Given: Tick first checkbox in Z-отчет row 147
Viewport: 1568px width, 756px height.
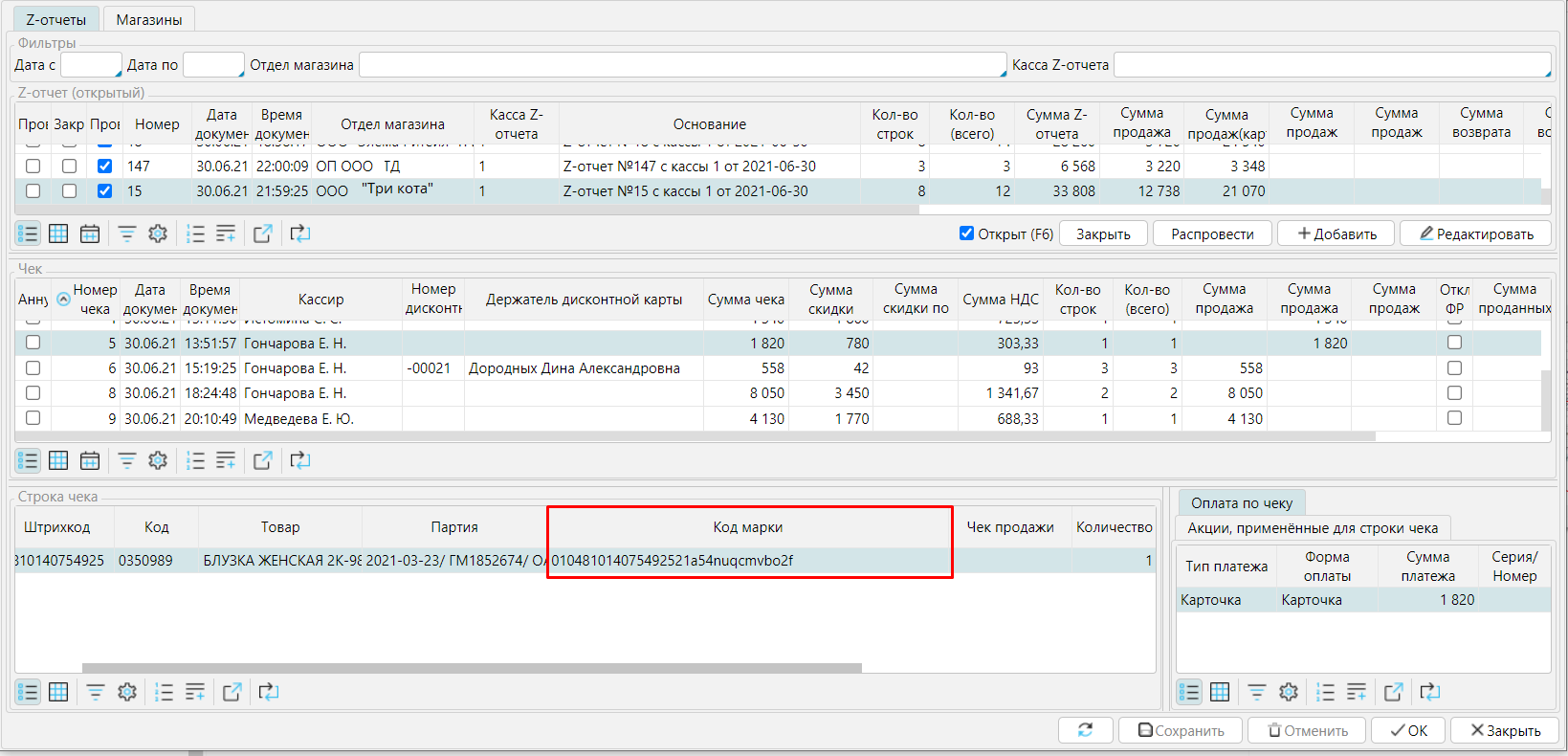Looking at the screenshot, I should click(x=33, y=166).
